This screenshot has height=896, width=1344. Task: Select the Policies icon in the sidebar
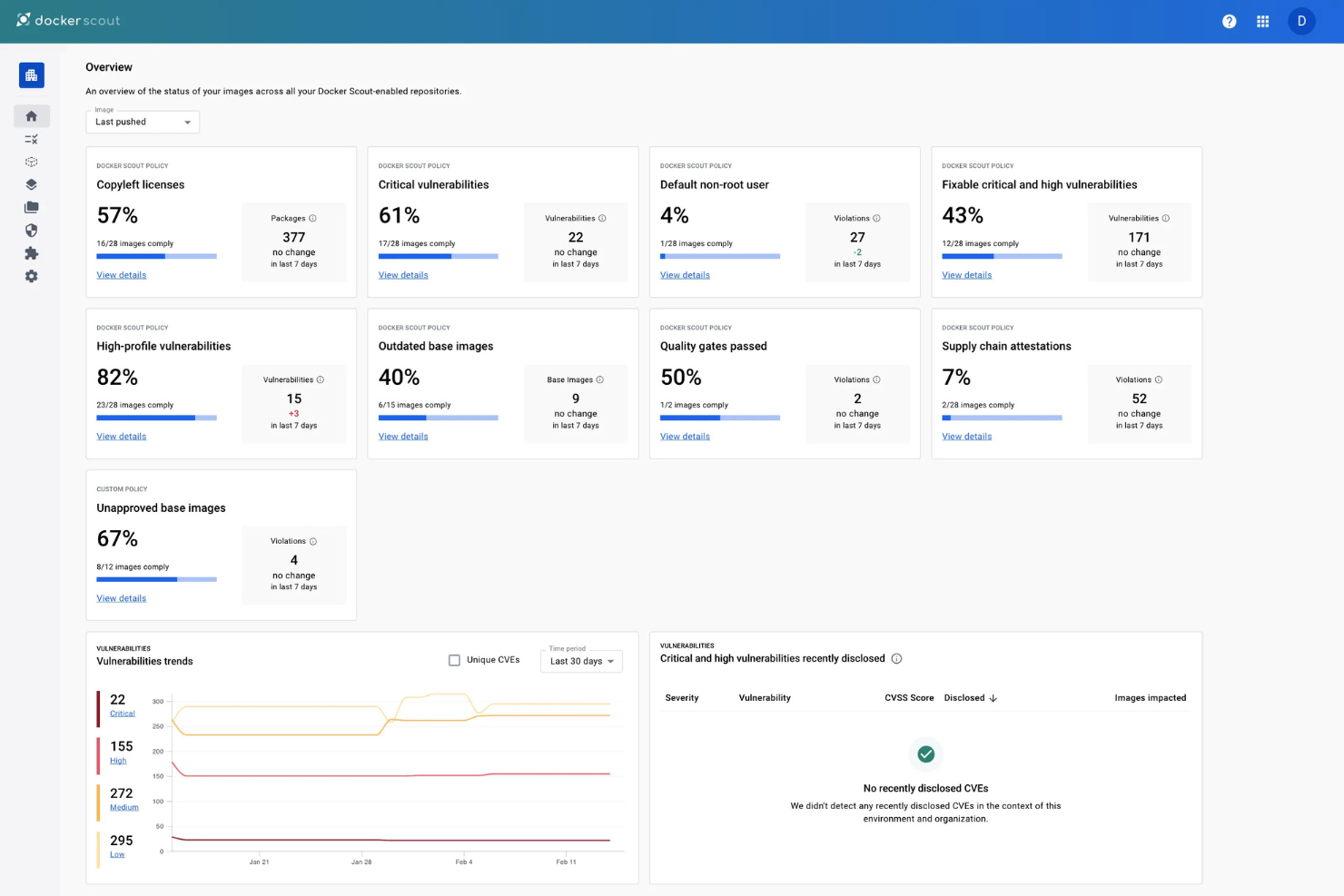[32, 139]
